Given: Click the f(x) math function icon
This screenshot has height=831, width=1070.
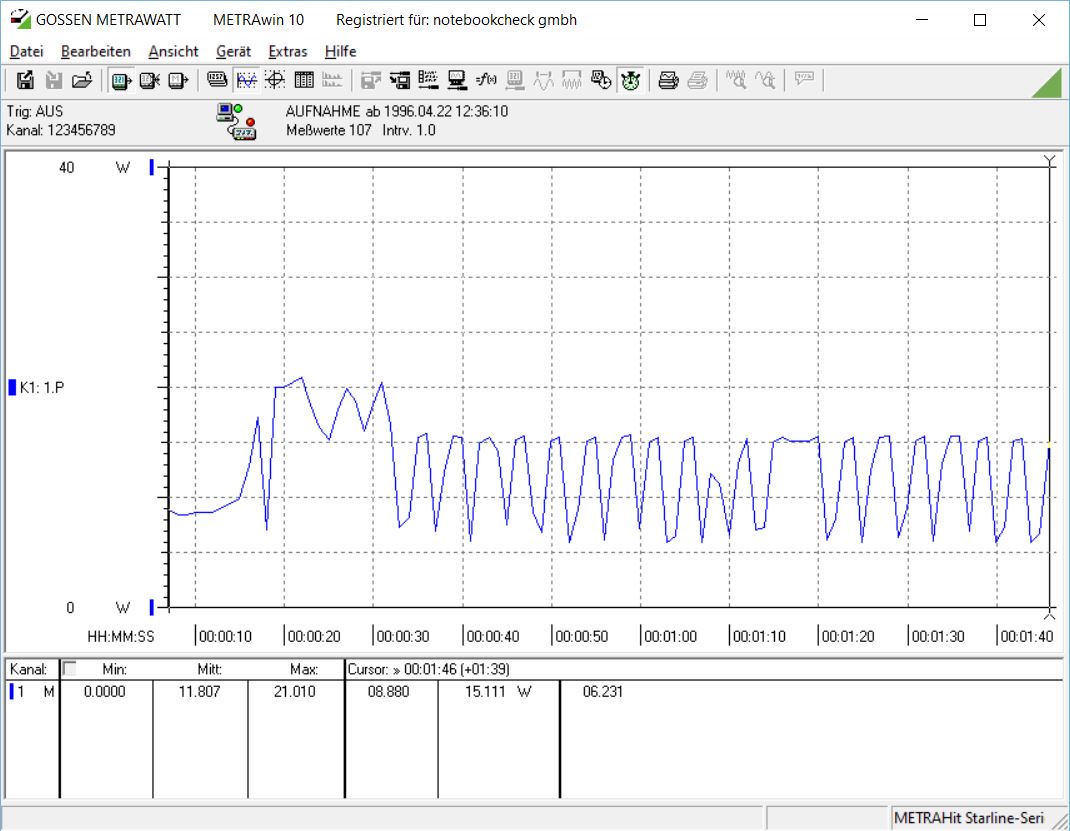Looking at the screenshot, I should (486, 81).
